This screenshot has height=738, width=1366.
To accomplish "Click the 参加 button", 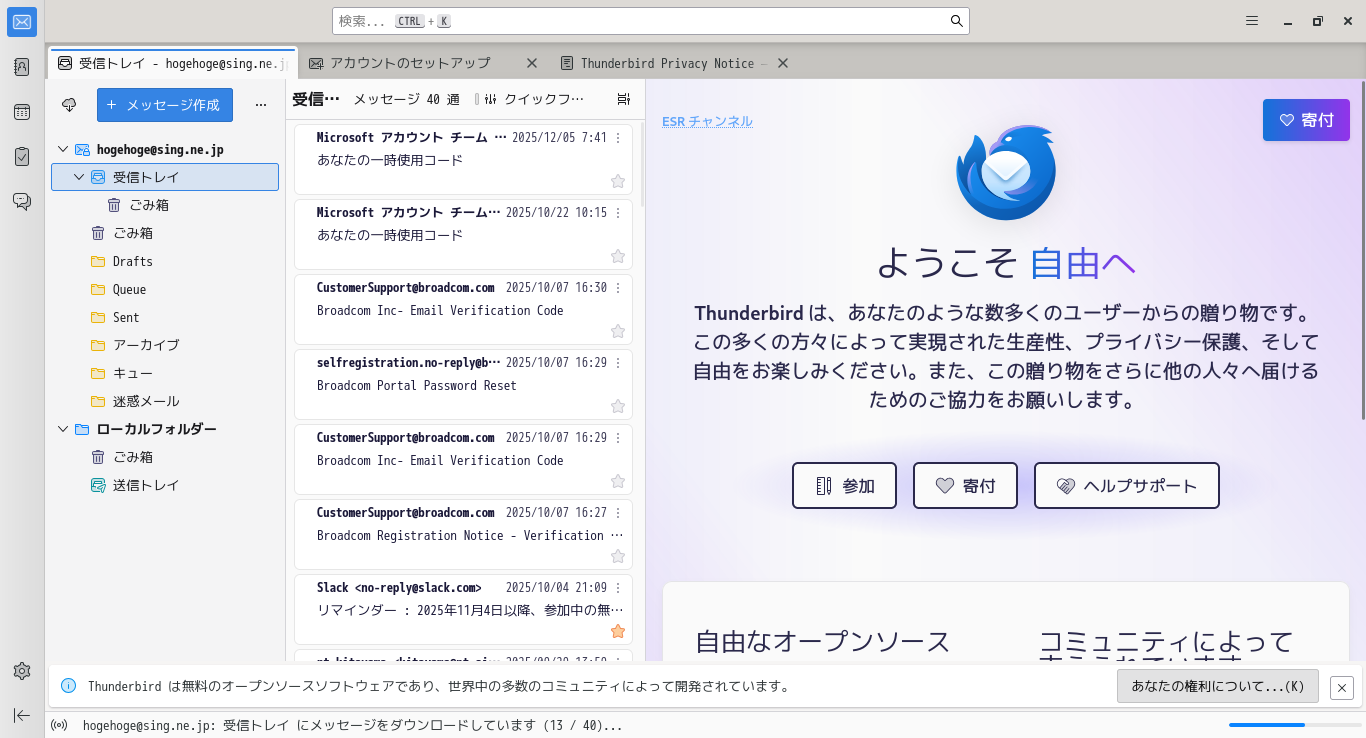I will click(x=844, y=486).
